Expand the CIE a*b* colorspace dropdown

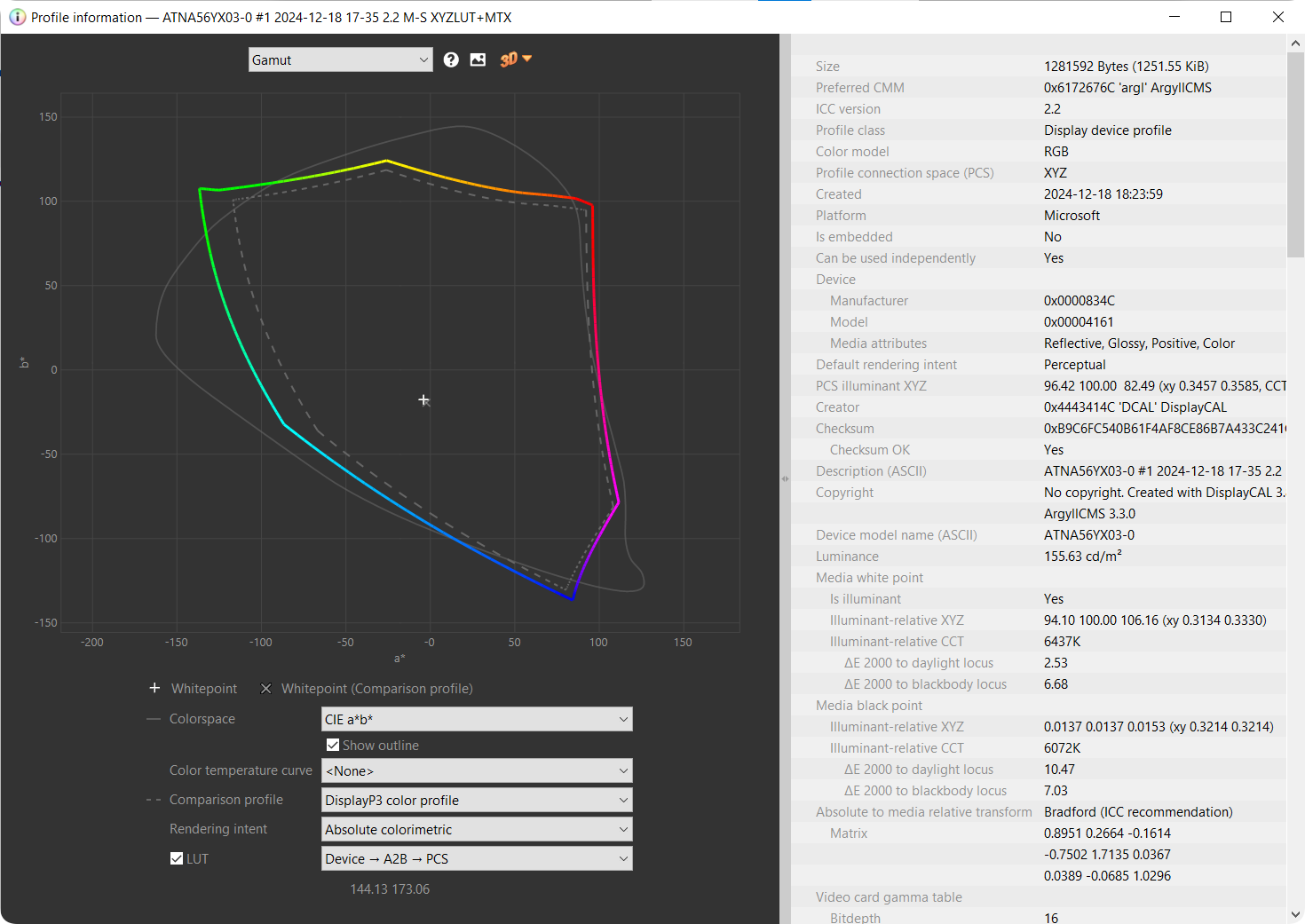click(476, 719)
